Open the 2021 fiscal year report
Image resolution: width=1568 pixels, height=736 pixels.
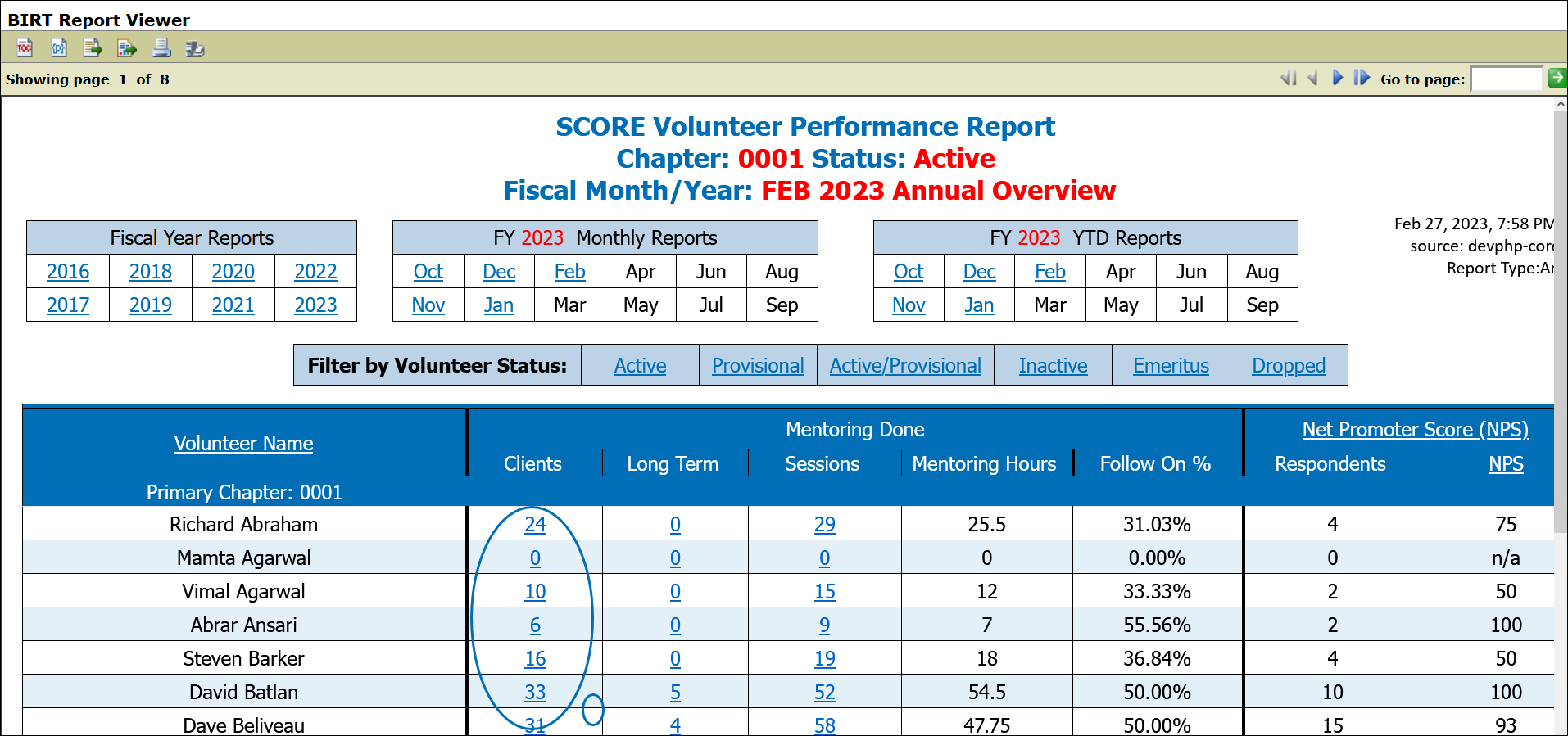[233, 305]
